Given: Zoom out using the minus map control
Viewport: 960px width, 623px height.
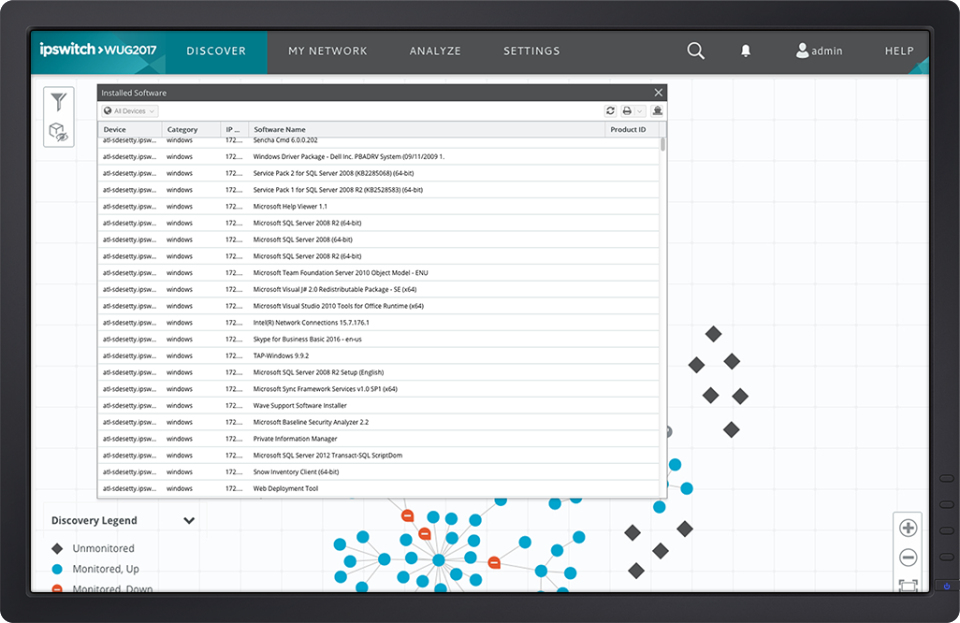Looking at the screenshot, I should click(x=908, y=557).
